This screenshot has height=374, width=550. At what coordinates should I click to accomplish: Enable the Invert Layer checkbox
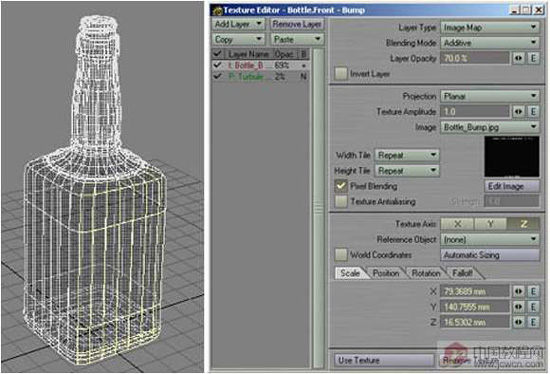[x=341, y=74]
